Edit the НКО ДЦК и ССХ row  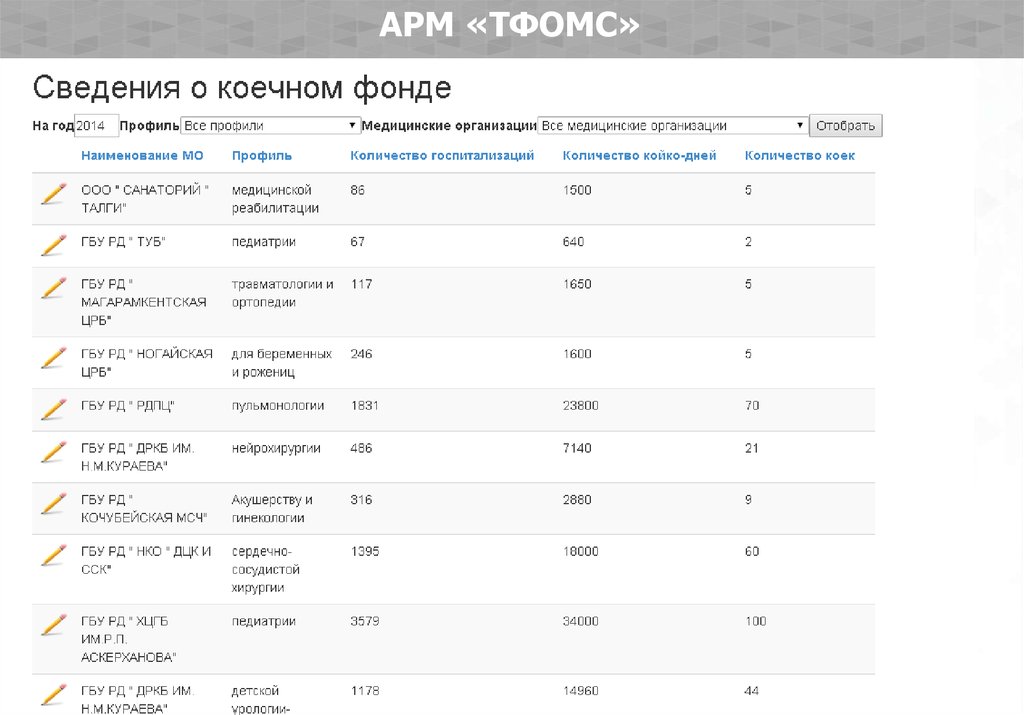click(x=53, y=554)
